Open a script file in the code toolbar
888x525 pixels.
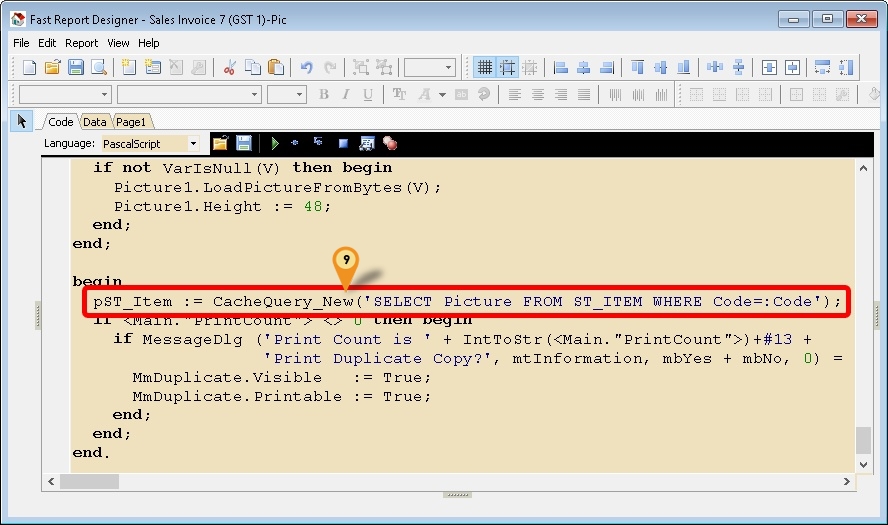click(219, 144)
